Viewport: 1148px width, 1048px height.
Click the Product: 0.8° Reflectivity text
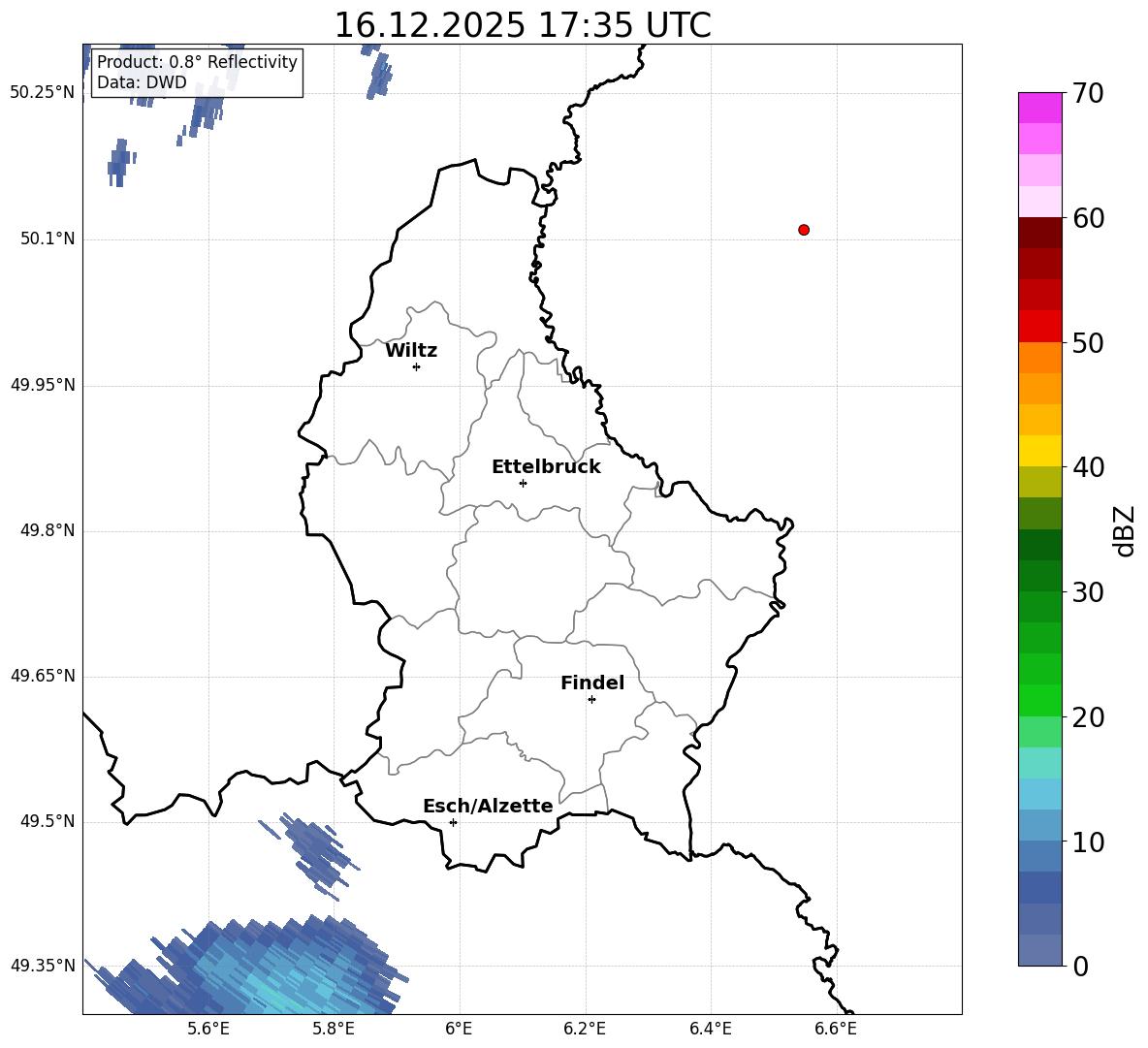pyautogui.click(x=197, y=61)
